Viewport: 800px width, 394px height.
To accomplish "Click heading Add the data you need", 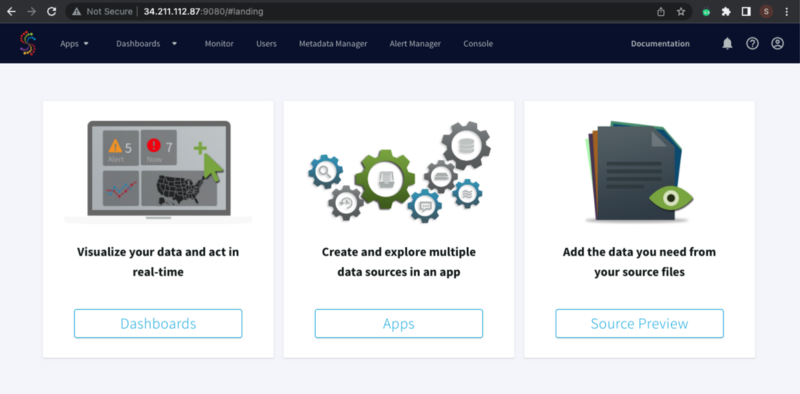I will [x=639, y=262].
